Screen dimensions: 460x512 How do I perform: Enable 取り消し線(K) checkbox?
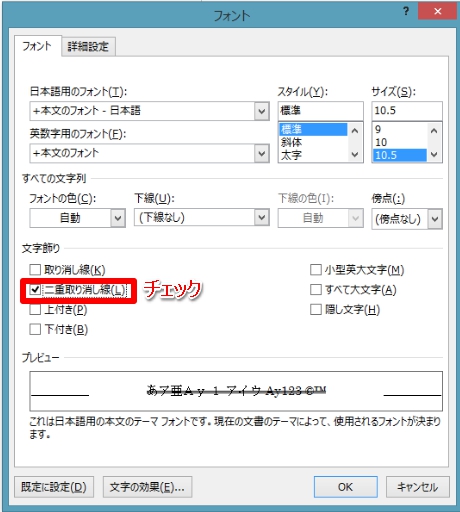[35, 269]
